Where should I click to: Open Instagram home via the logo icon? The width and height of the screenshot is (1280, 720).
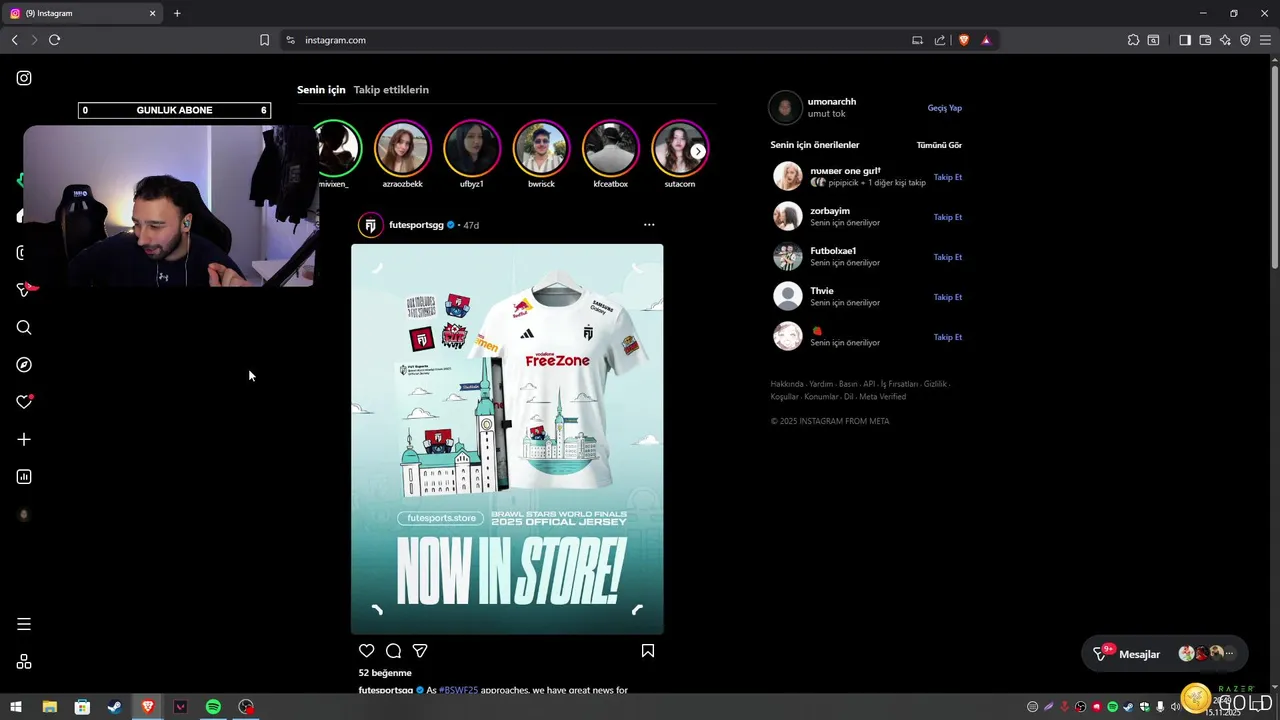coord(24,78)
